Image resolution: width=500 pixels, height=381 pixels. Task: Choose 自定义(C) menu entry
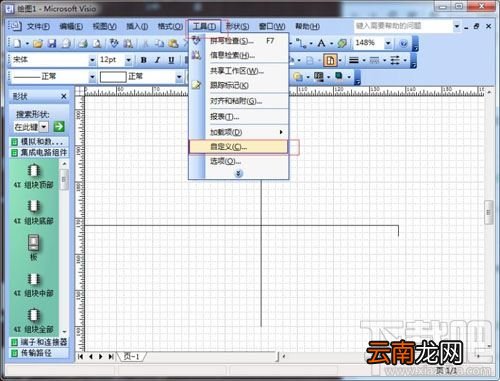click(239, 147)
